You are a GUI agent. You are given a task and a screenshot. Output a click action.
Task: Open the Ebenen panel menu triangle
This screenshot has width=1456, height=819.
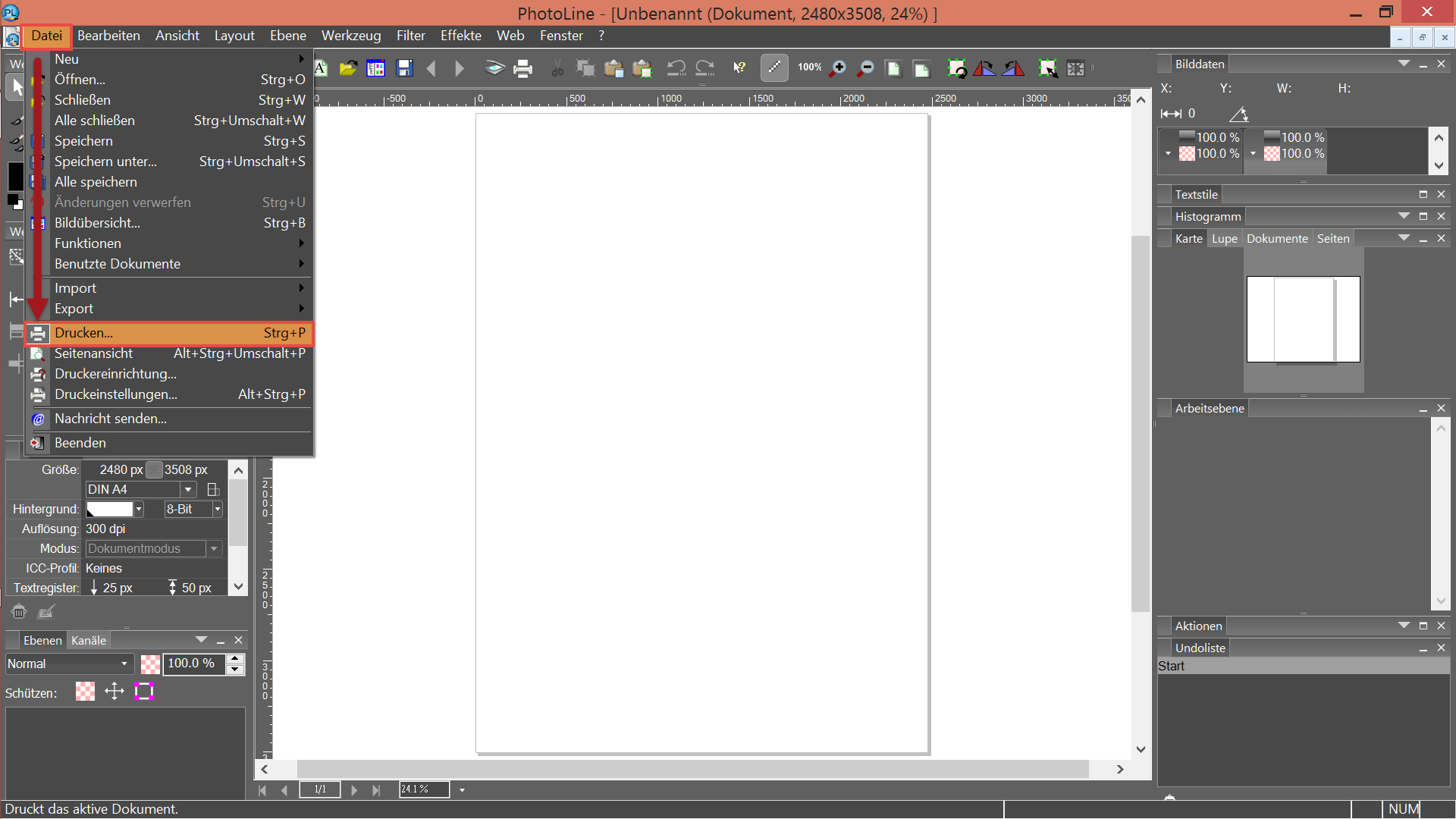tap(201, 640)
